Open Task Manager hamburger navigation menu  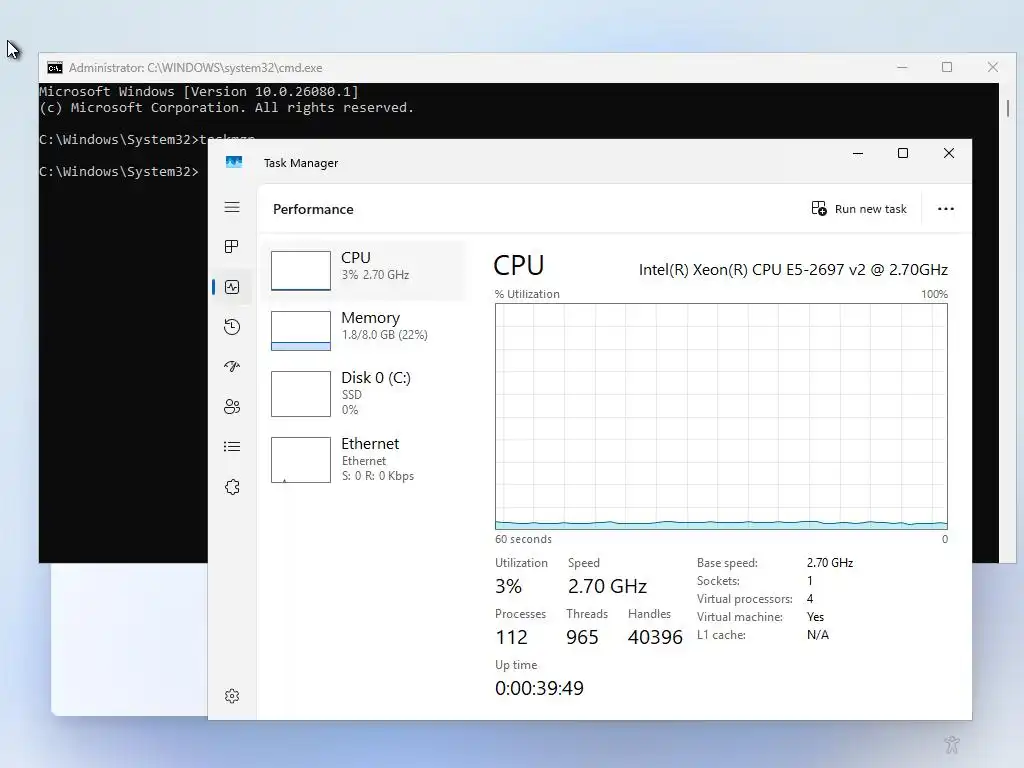[x=232, y=208]
